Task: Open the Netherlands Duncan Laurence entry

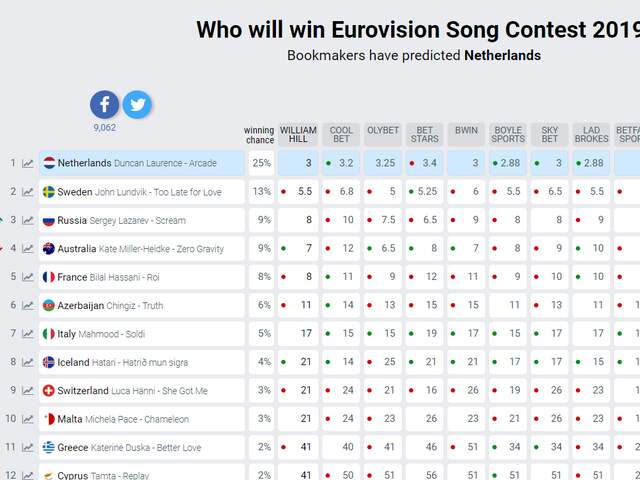Action: [x=142, y=163]
